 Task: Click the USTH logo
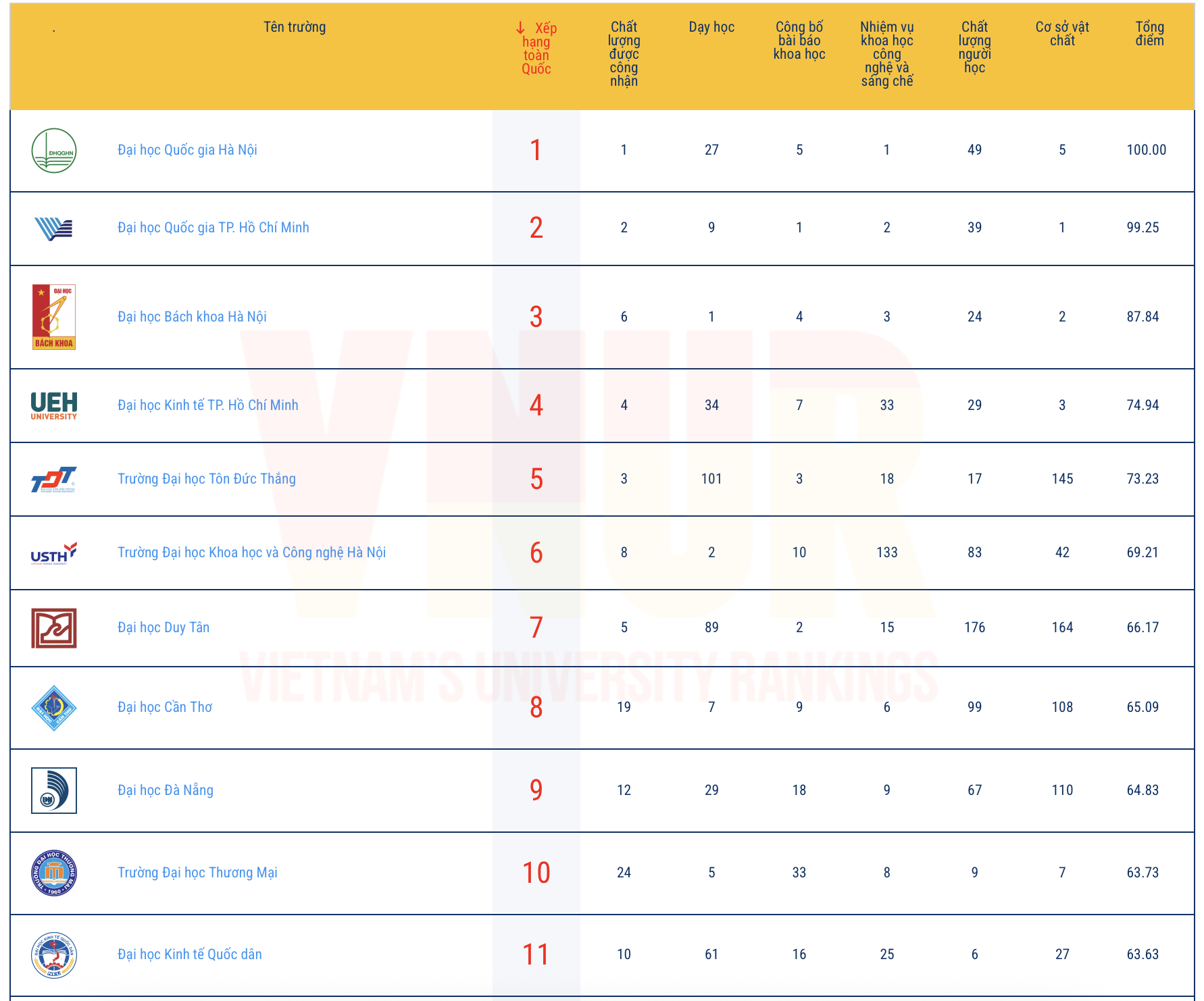pyautogui.click(x=54, y=553)
